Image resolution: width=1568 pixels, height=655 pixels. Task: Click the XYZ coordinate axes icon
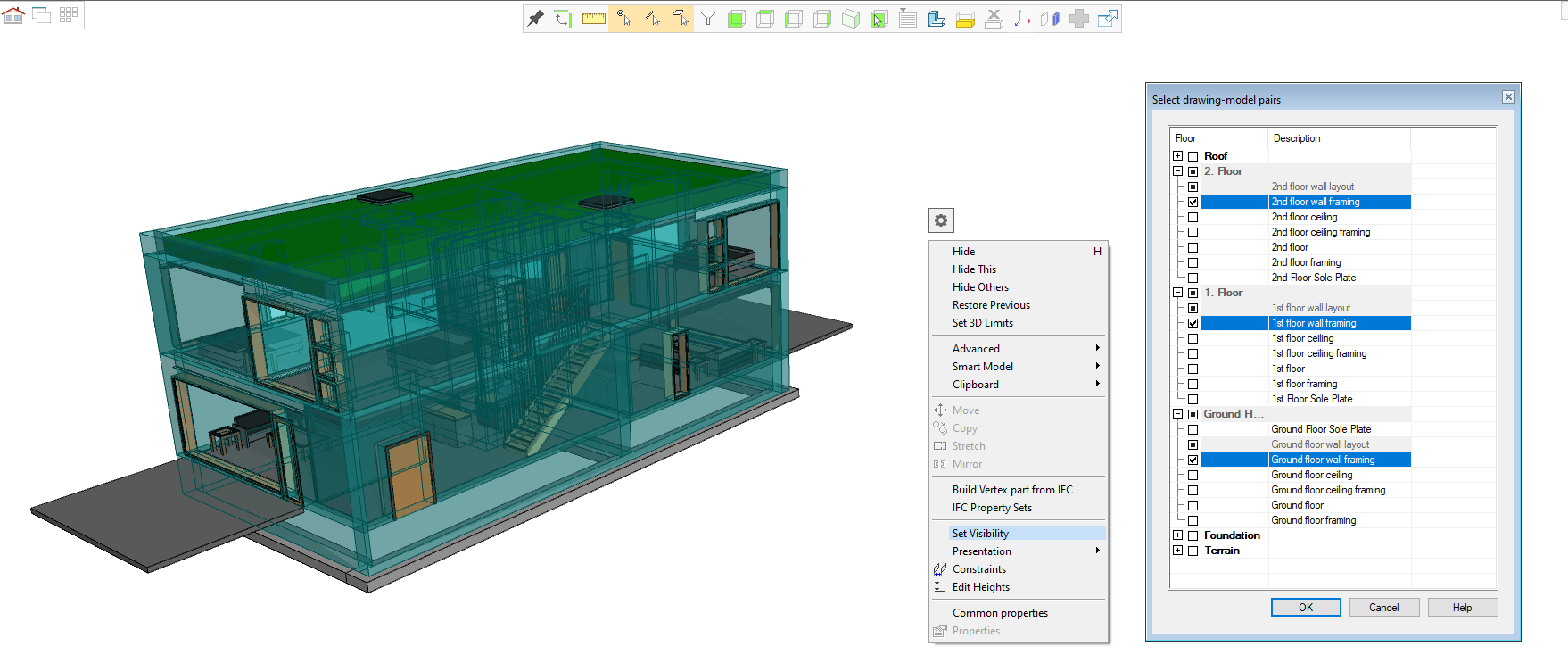(x=1022, y=19)
